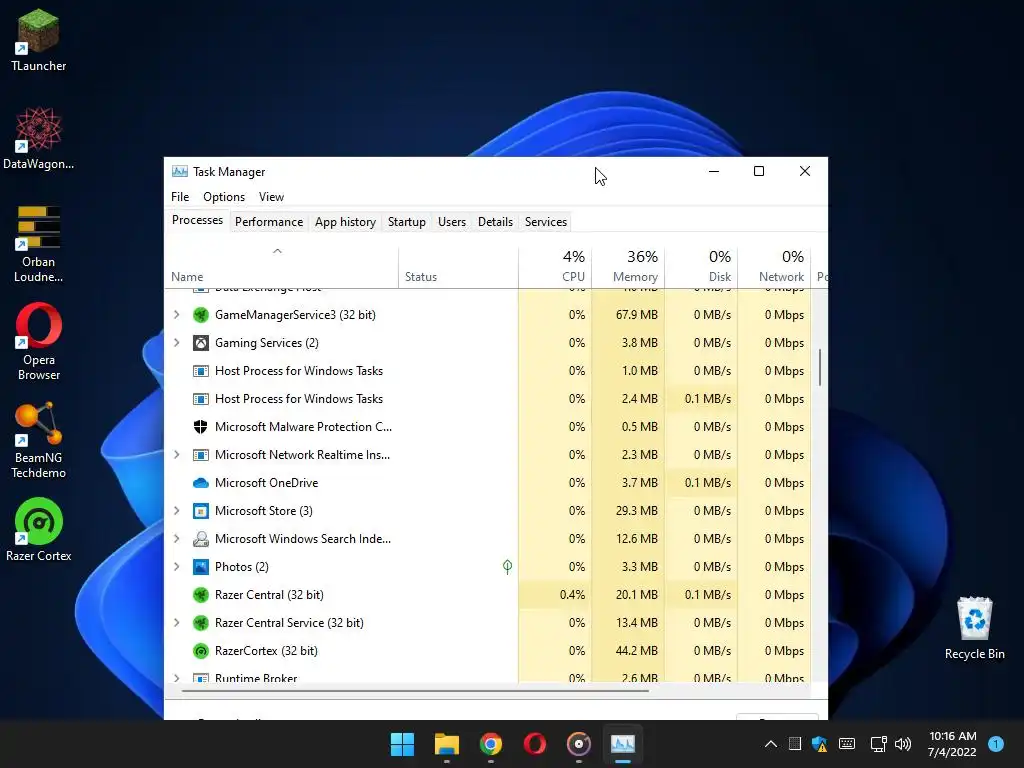1024x768 pixels.
Task: Click the Windows Security tray icon
Action: (820, 744)
